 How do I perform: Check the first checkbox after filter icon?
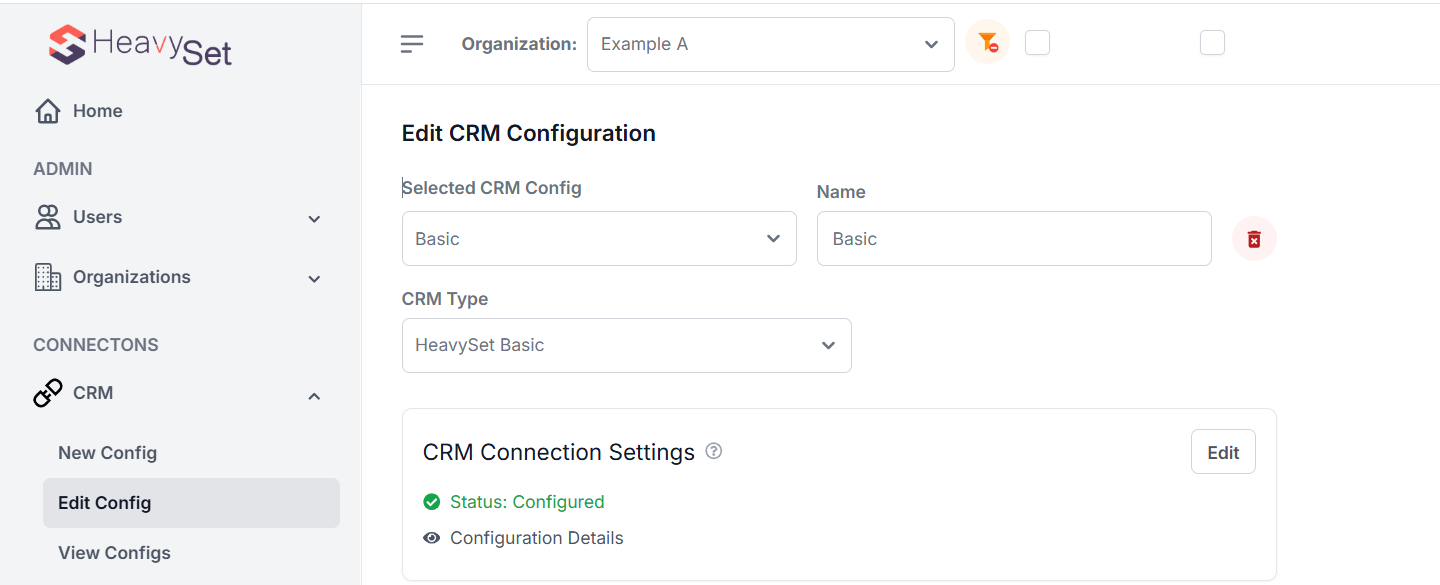click(1037, 43)
